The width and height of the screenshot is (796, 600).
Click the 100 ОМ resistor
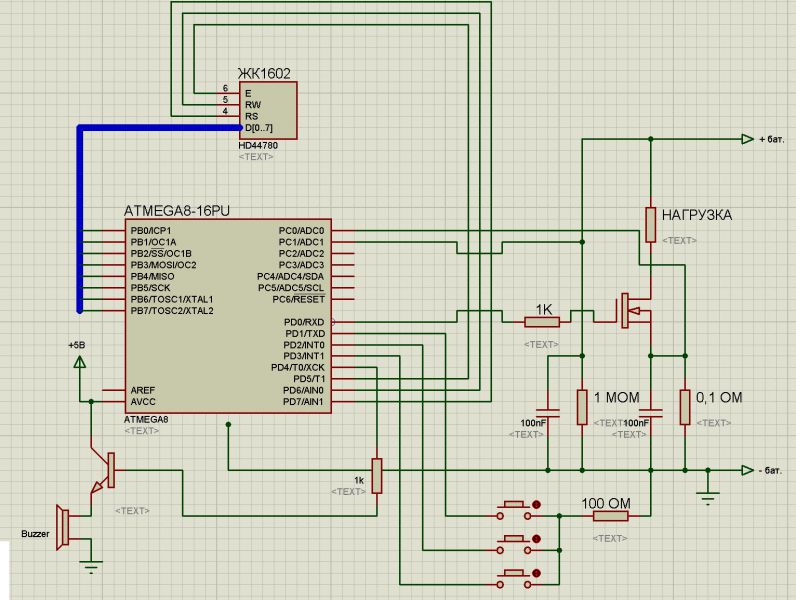click(x=611, y=516)
